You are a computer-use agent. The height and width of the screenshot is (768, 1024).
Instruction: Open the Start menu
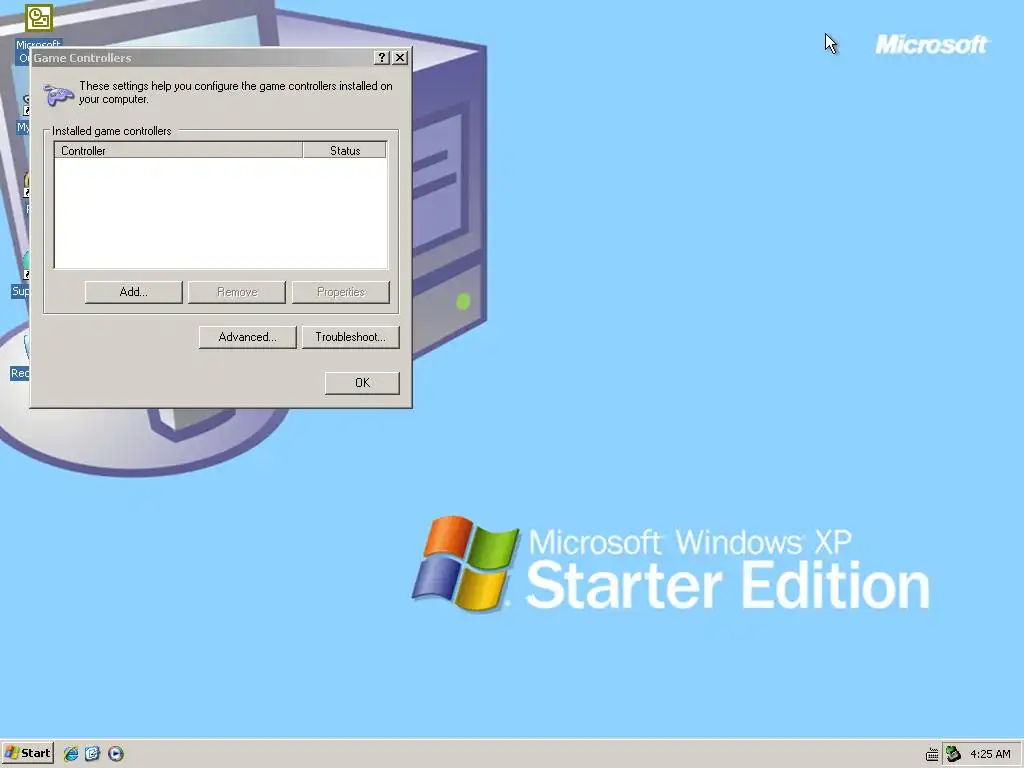point(27,753)
